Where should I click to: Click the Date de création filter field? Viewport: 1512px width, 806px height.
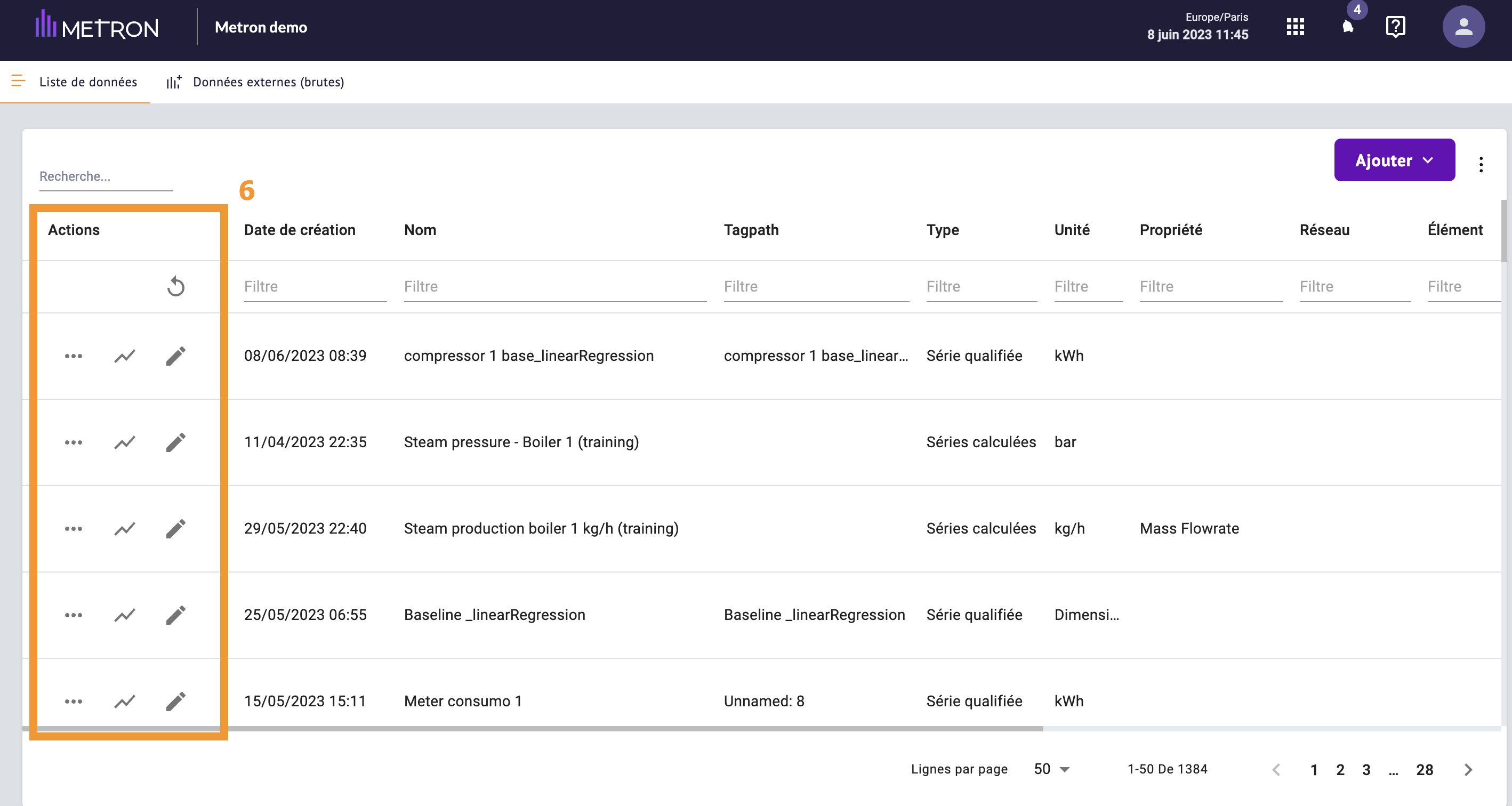point(315,287)
